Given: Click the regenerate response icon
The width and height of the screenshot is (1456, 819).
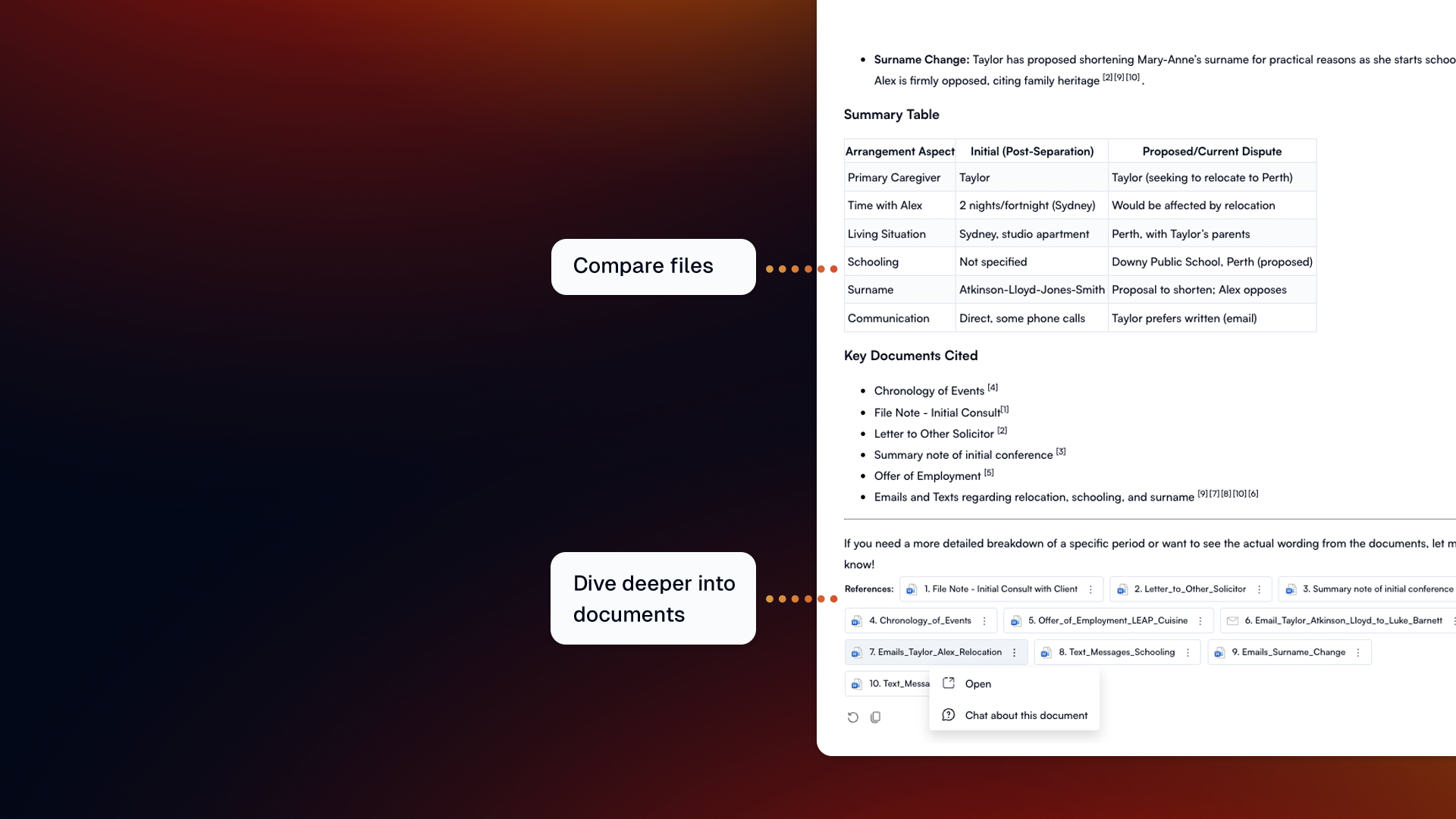Looking at the screenshot, I should tap(853, 717).
